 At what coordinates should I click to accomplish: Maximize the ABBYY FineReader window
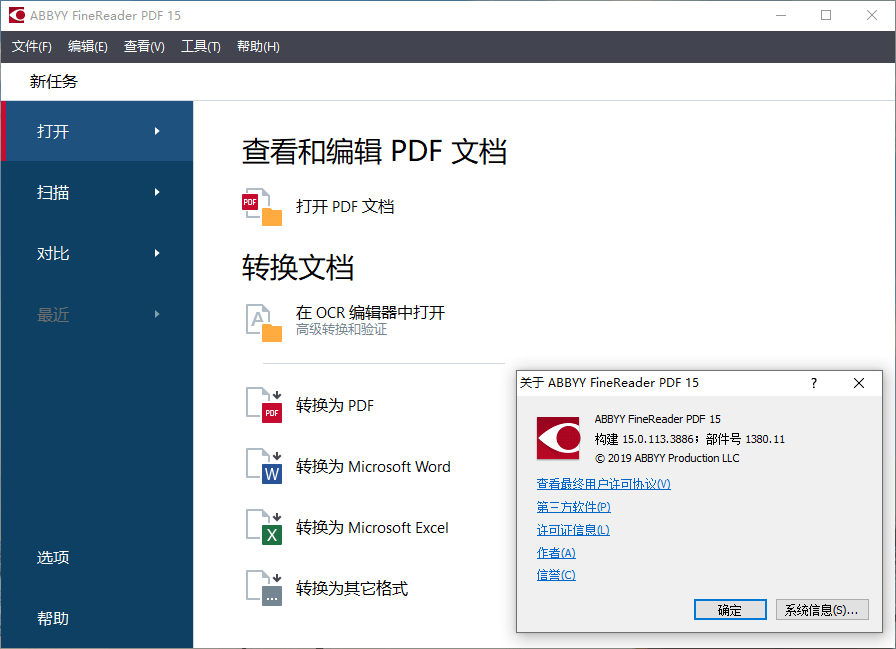(x=826, y=15)
